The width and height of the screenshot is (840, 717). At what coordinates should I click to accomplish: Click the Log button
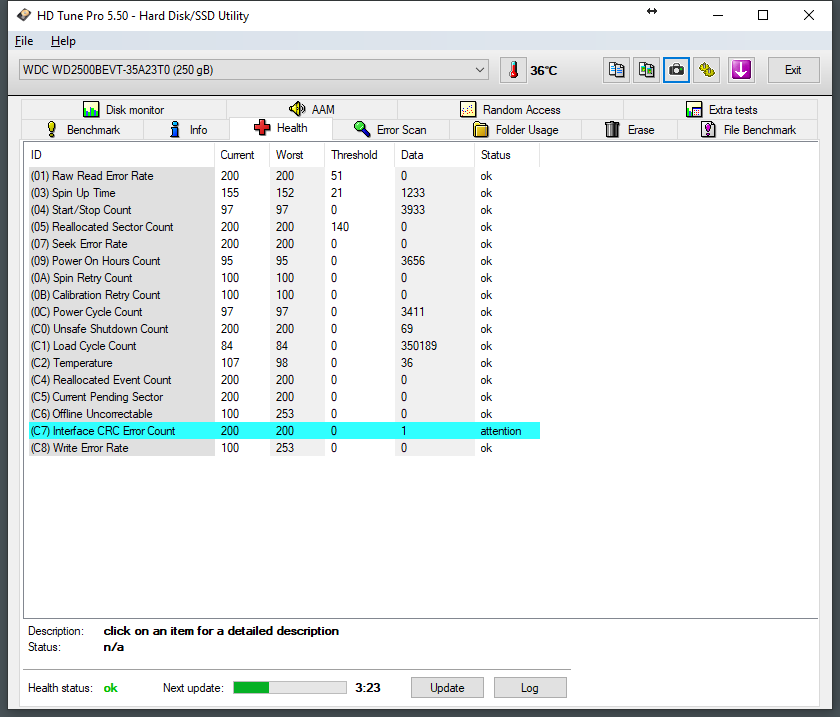click(530, 688)
